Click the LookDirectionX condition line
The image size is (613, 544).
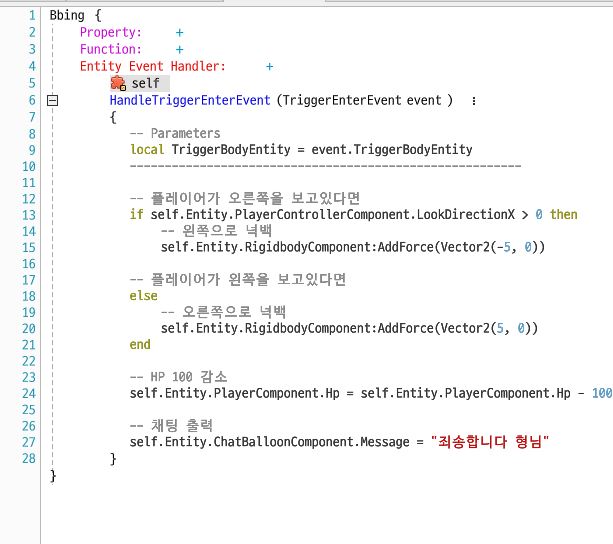click(354, 215)
